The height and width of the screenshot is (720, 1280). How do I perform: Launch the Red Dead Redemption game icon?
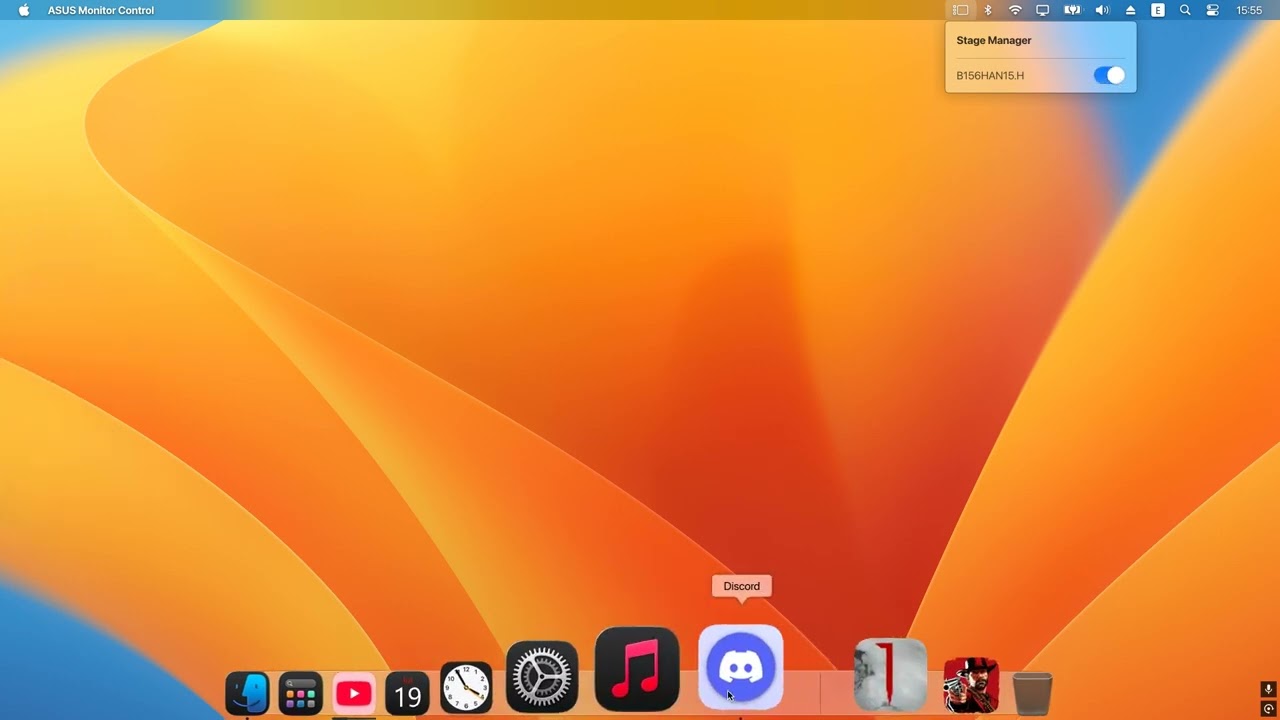click(971, 685)
